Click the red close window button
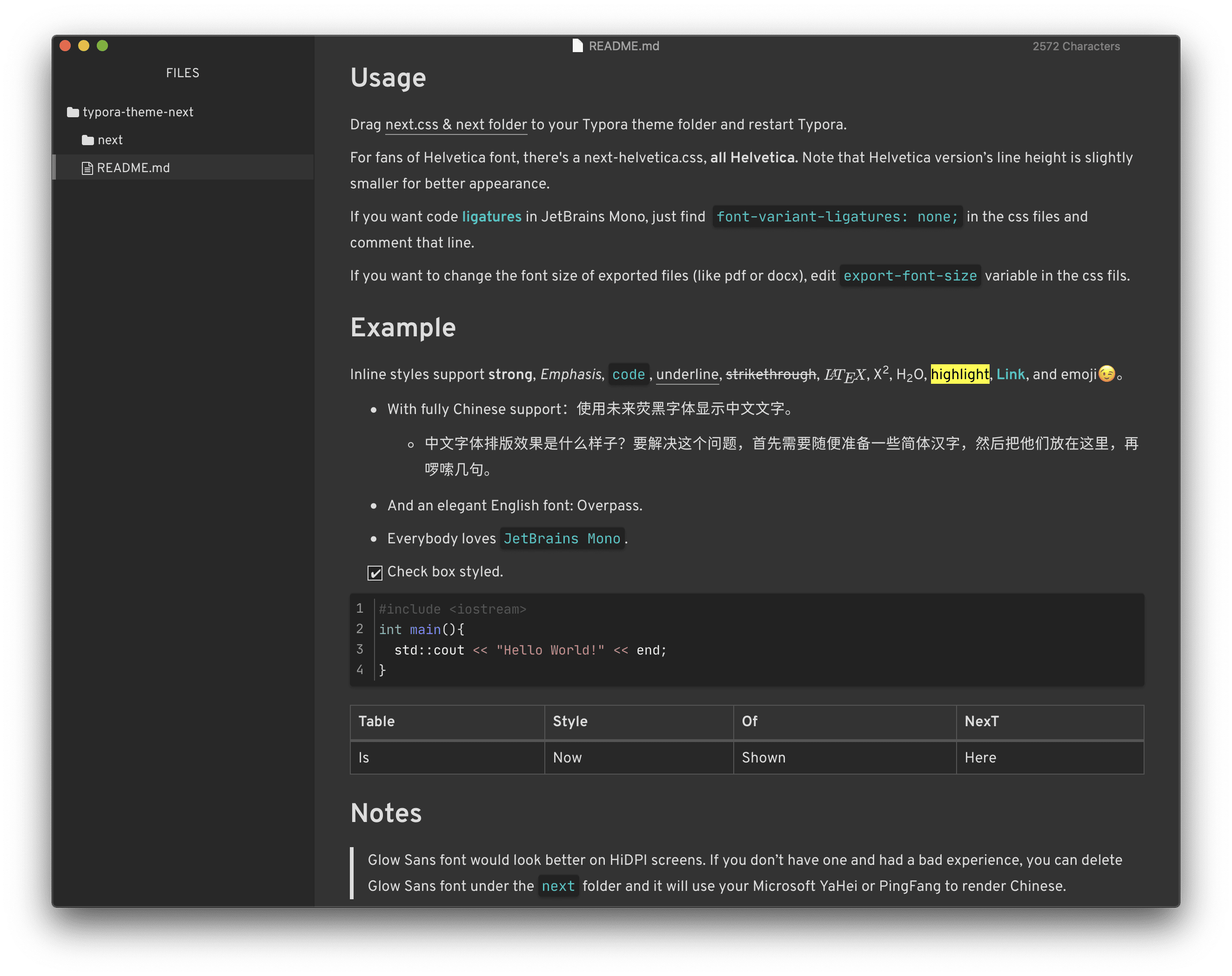This screenshot has height=976, width=1232. click(65, 46)
